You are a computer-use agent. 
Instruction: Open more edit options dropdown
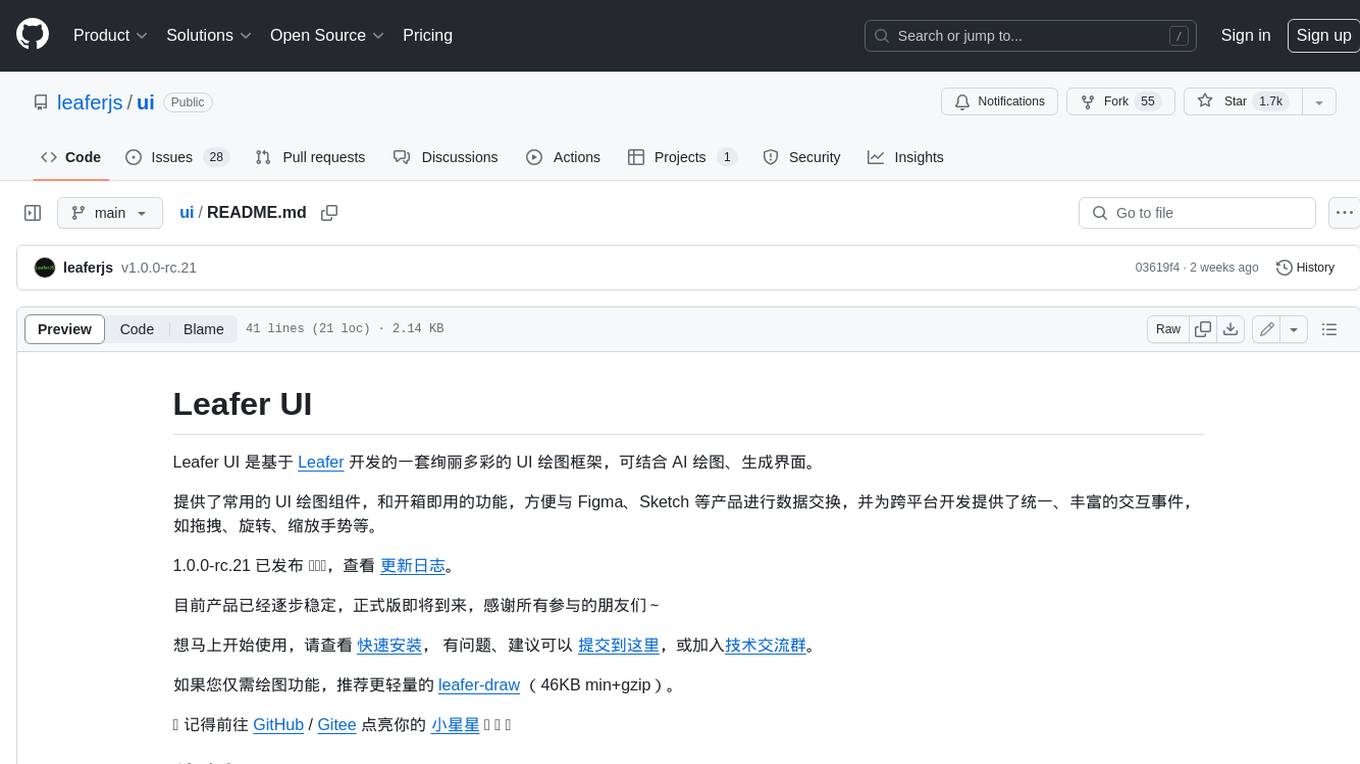(x=1294, y=329)
